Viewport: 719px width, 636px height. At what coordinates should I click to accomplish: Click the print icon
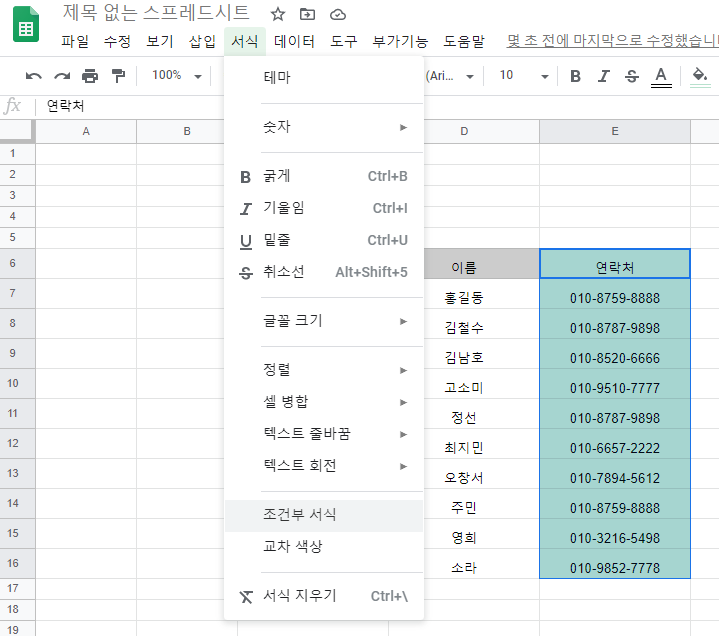click(90, 76)
